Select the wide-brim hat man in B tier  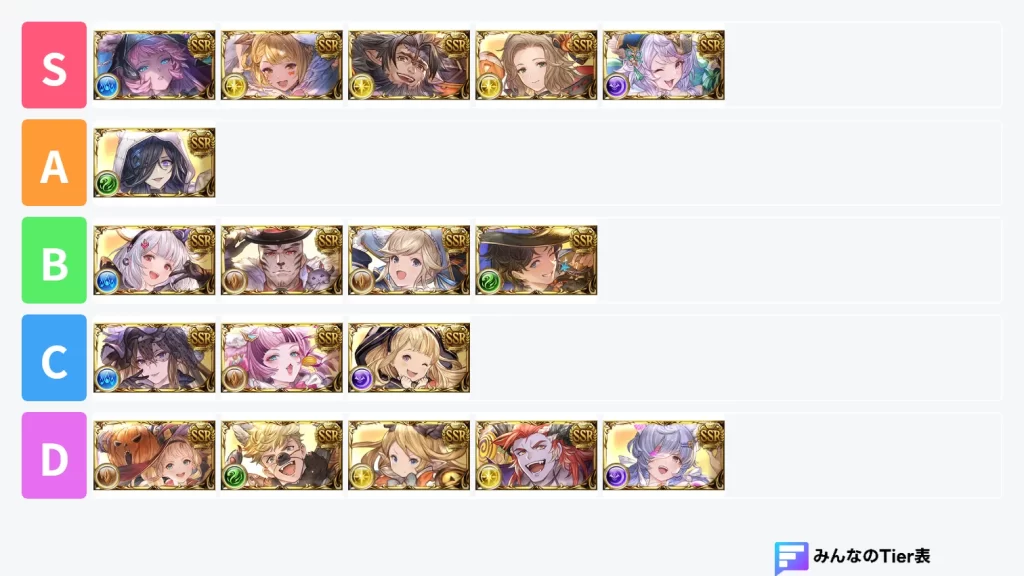click(536, 260)
